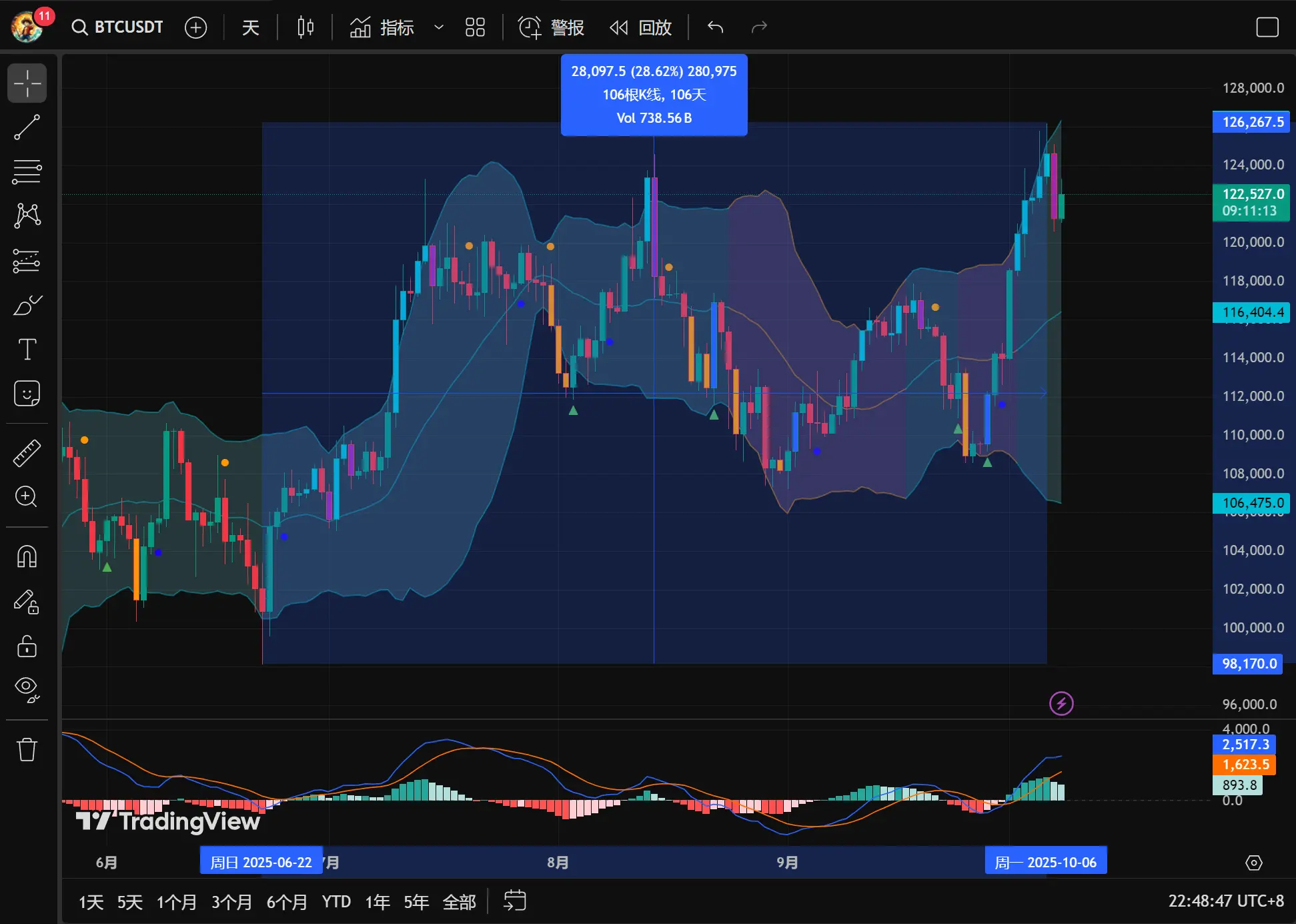The width and height of the screenshot is (1296, 924).
Task: Open the Fibonacci retracement tool
Action: pos(27,171)
